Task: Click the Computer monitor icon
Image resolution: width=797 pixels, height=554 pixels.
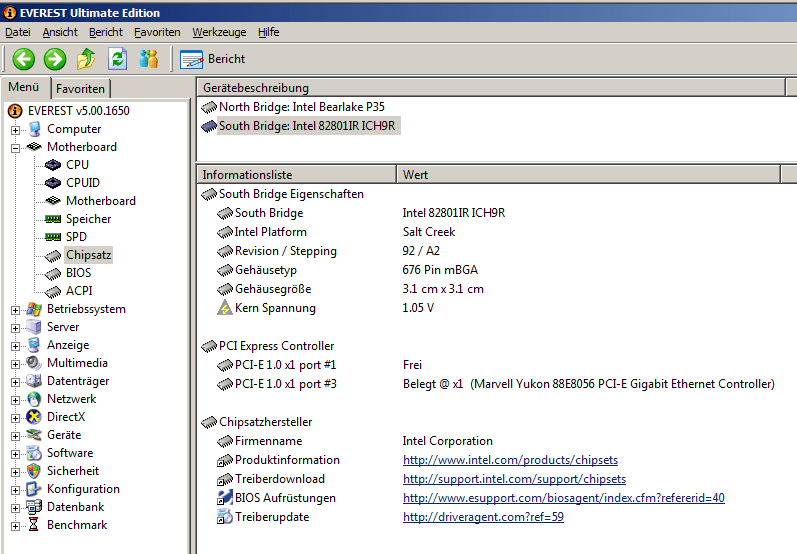Action: tap(34, 129)
